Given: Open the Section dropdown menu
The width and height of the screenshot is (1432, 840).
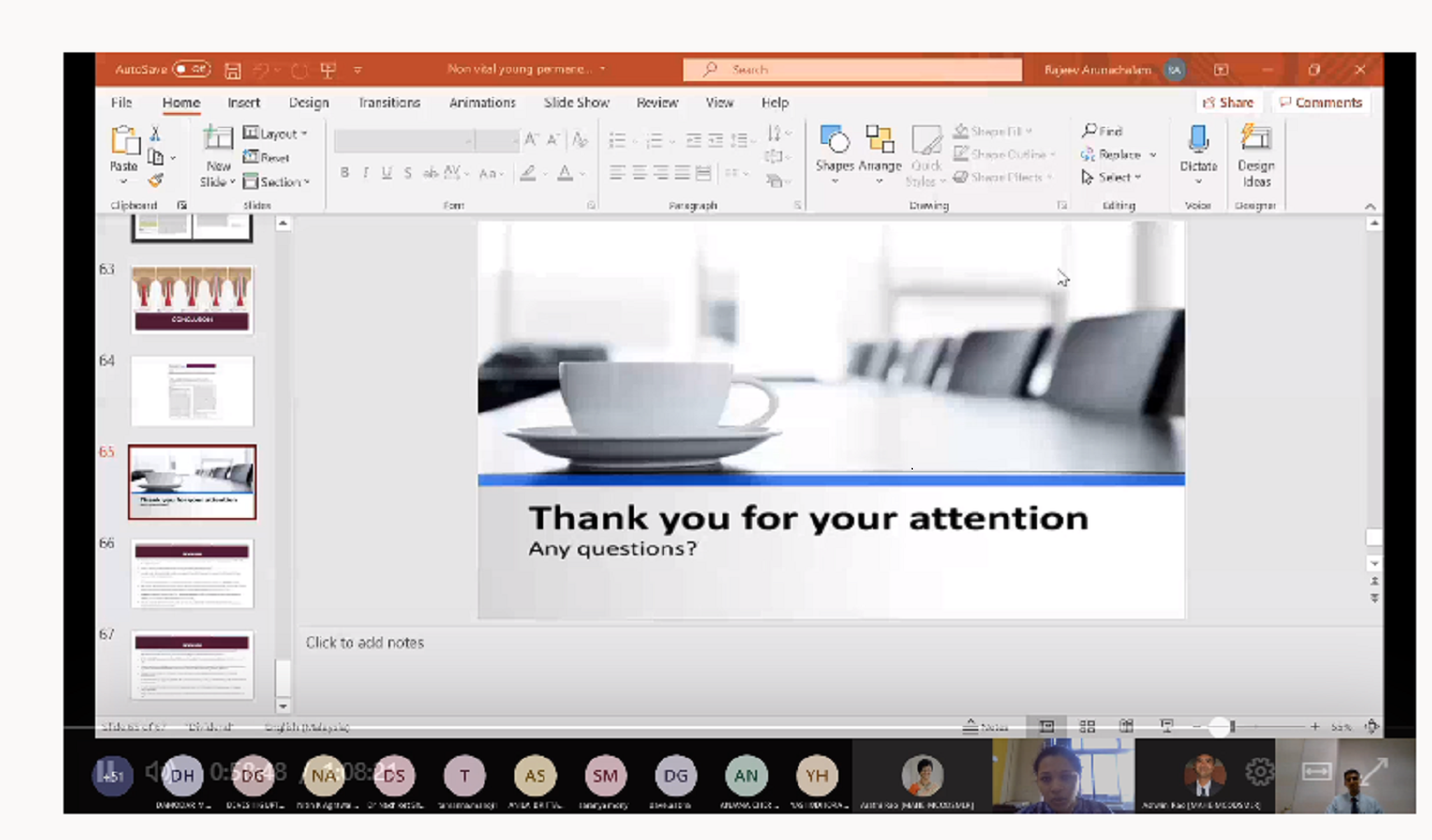Looking at the screenshot, I should tap(277, 182).
